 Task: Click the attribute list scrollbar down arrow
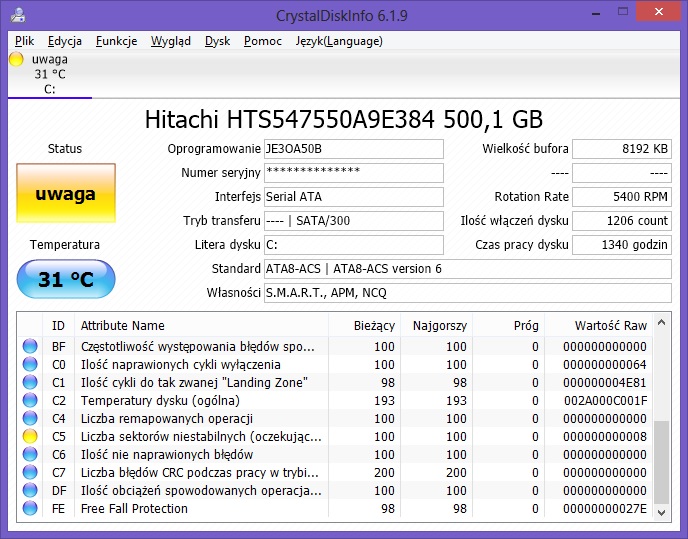[662, 512]
